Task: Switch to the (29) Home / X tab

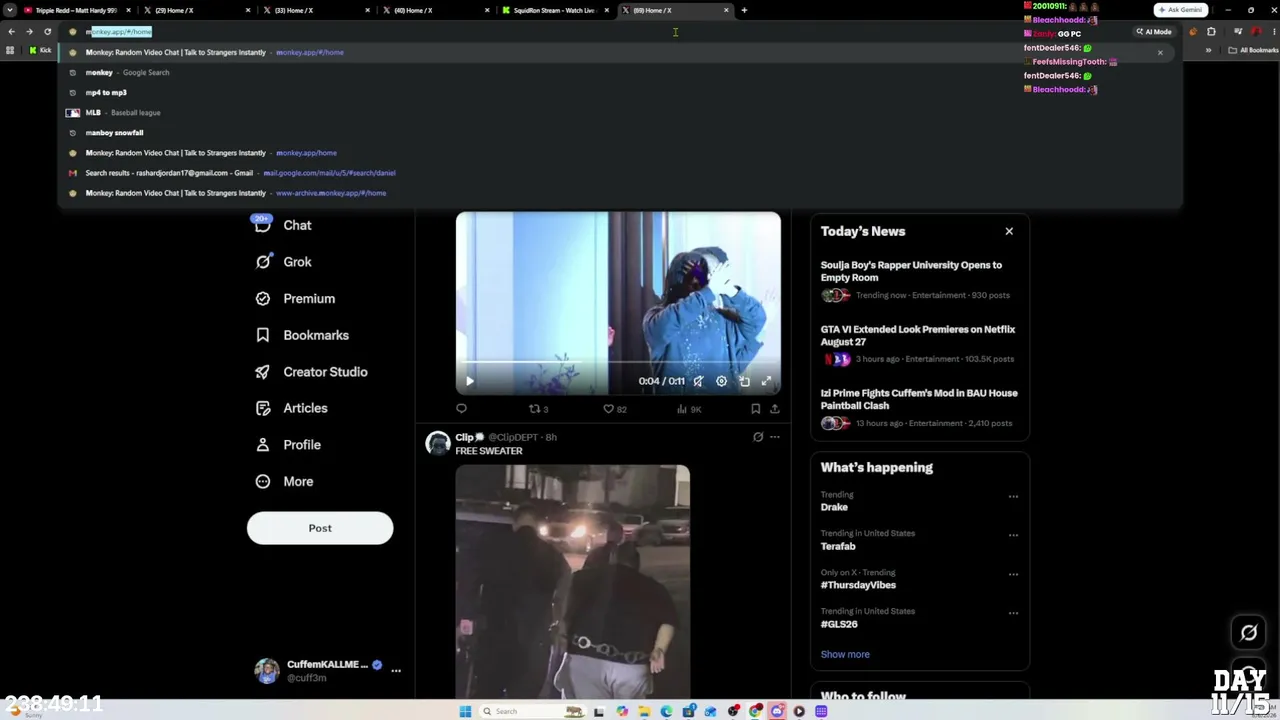Action: point(195,10)
